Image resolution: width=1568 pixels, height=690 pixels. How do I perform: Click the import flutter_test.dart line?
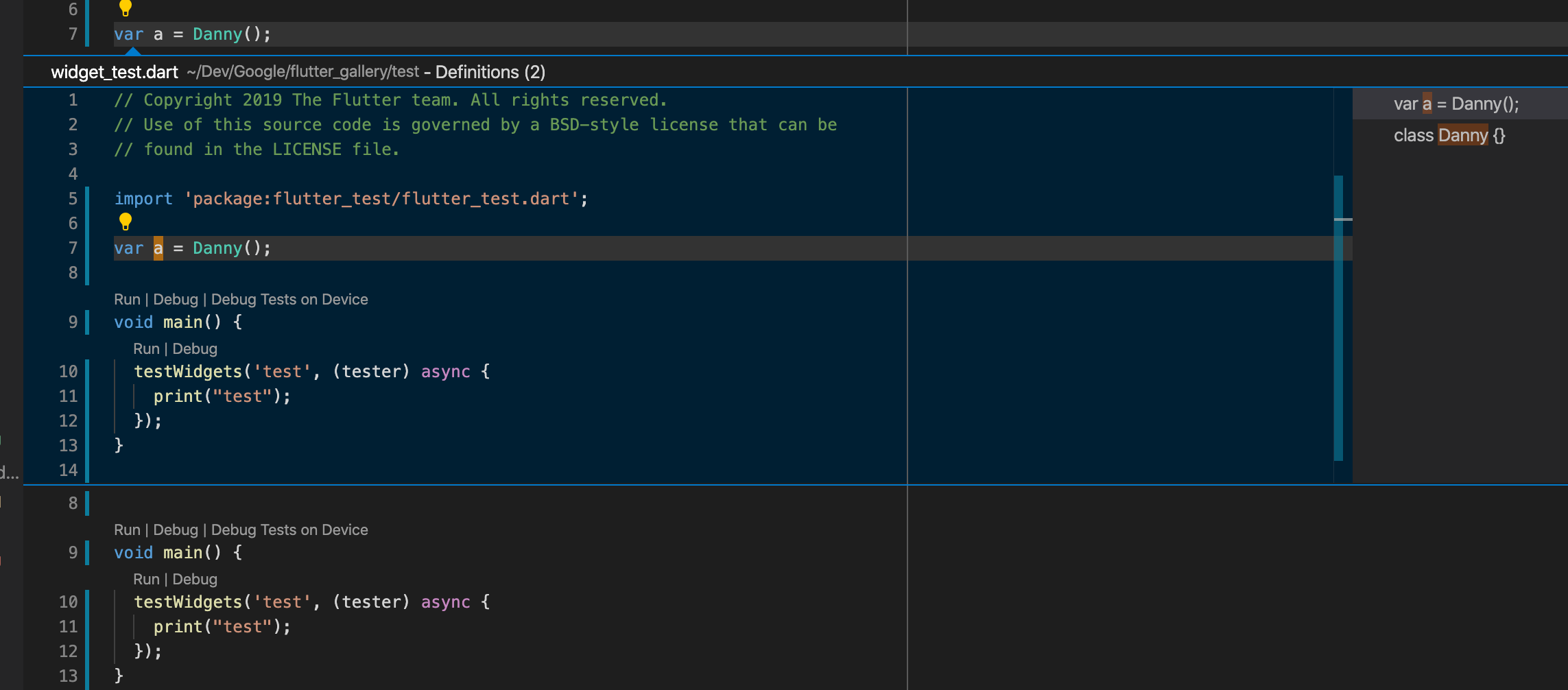pyautogui.click(x=351, y=199)
